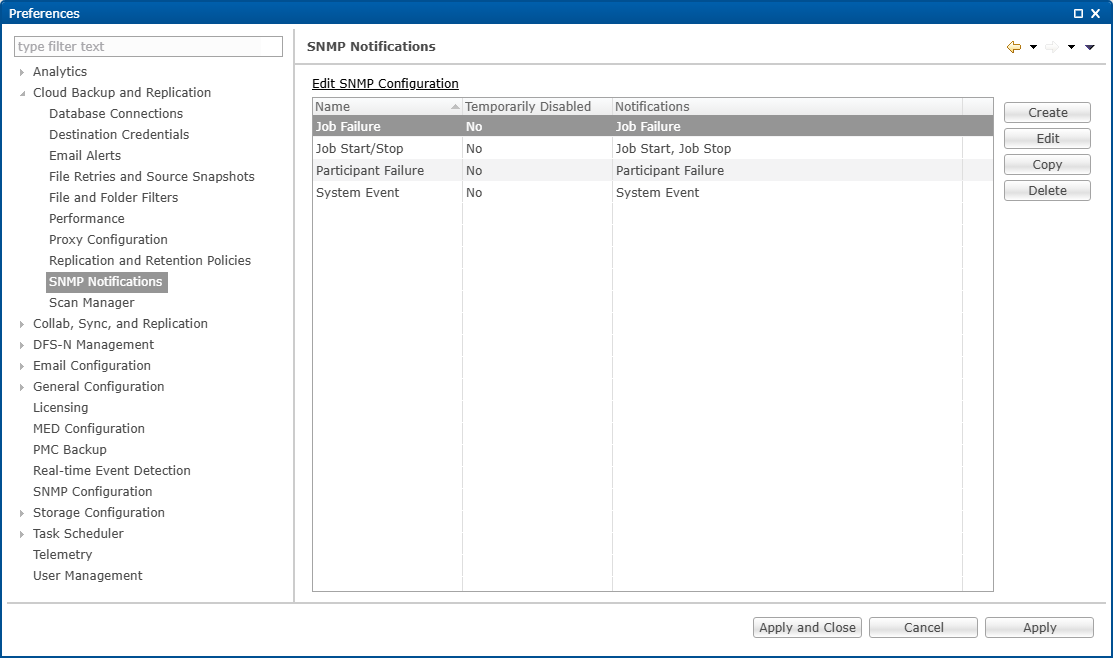
Task: Open Destination Credentials preferences
Action: pyautogui.click(x=119, y=135)
